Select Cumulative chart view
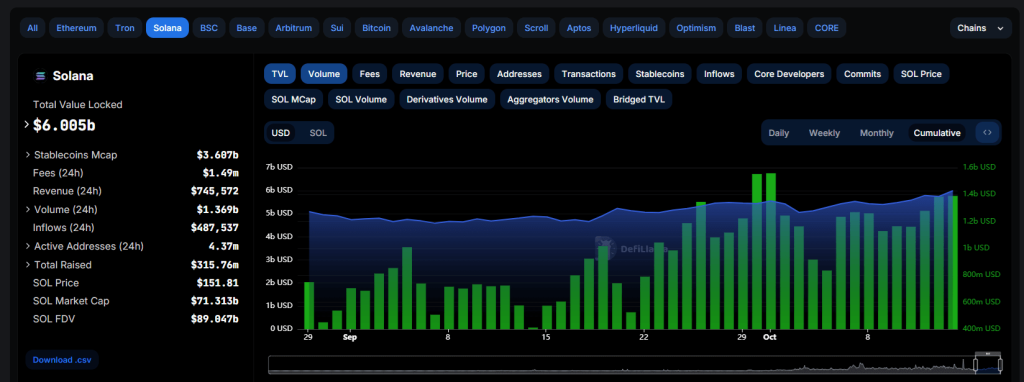 (936, 133)
